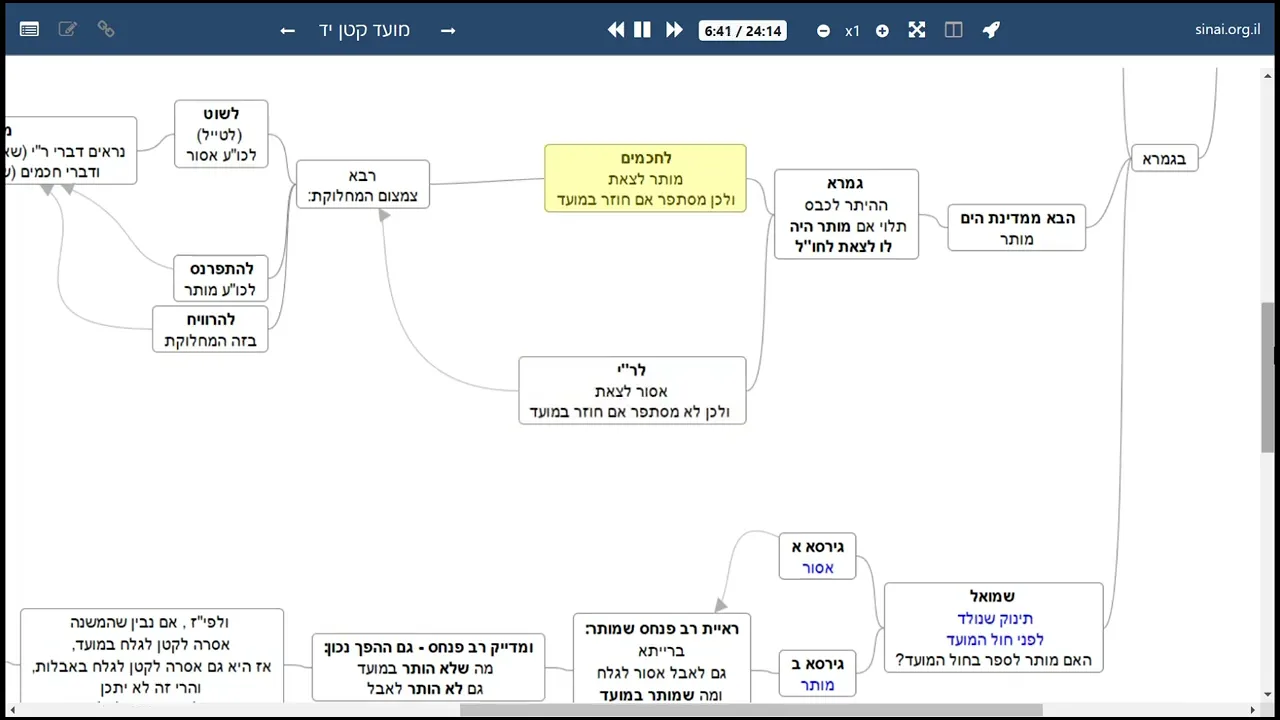
Task: Click the link chain icon
Action: [x=105, y=29]
